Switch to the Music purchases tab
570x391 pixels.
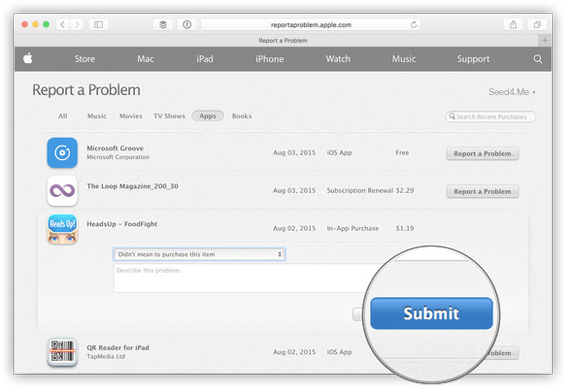click(97, 116)
